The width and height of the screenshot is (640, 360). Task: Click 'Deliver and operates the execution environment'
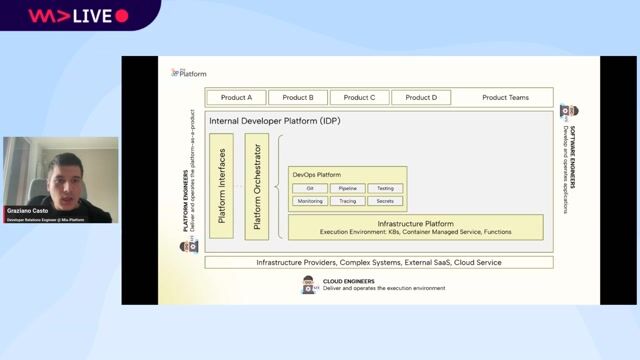(x=384, y=288)
